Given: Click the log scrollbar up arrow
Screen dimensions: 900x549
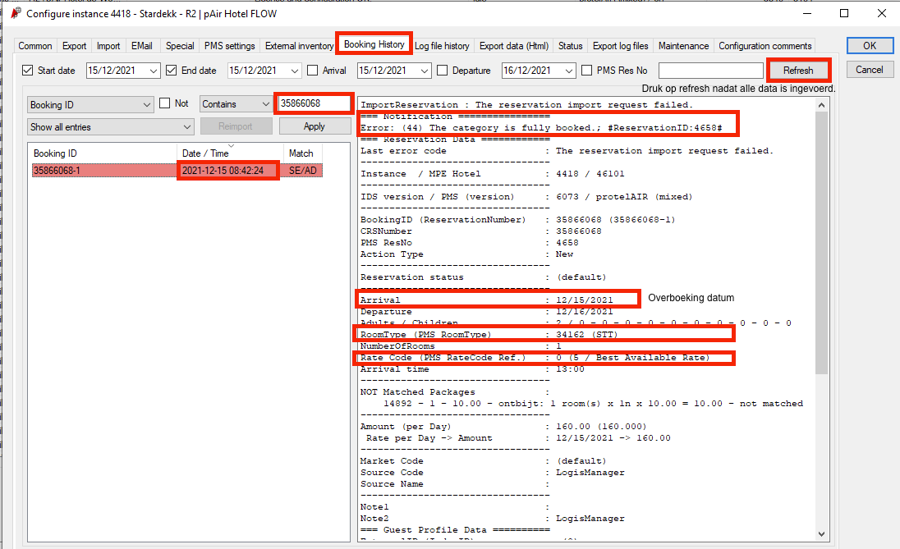Looking at the screenshot, I should click(x=821, y=105).
